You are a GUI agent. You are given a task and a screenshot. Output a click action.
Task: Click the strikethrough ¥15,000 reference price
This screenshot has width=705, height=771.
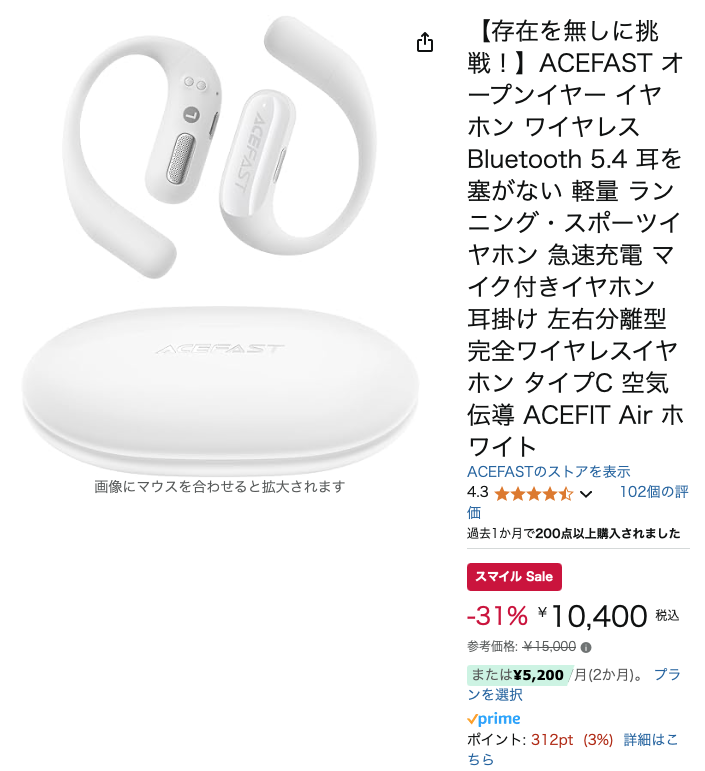pyautogui.click(x=549, y=646)
